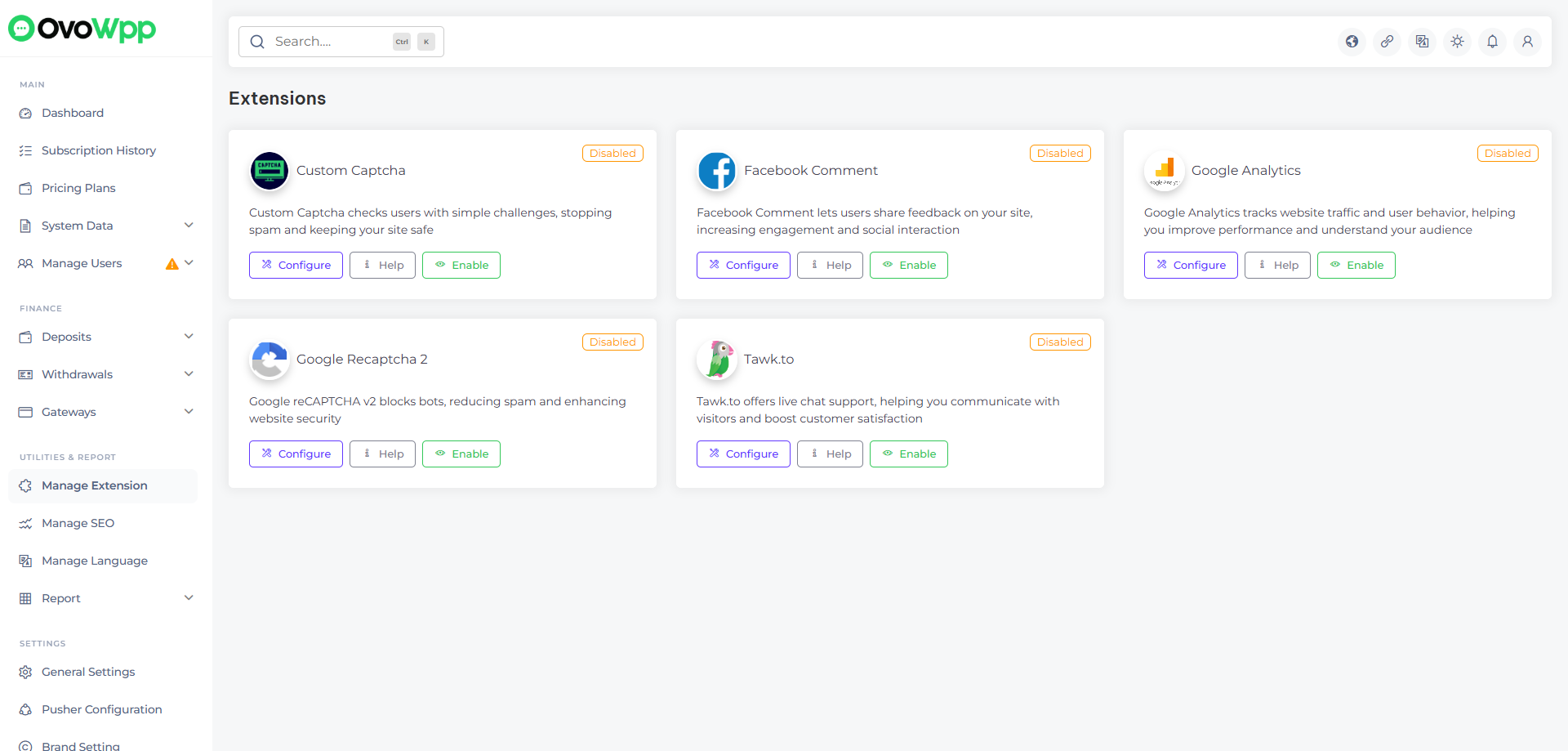Focus the Search input field
1568x751 pixels.
point(331,42)
